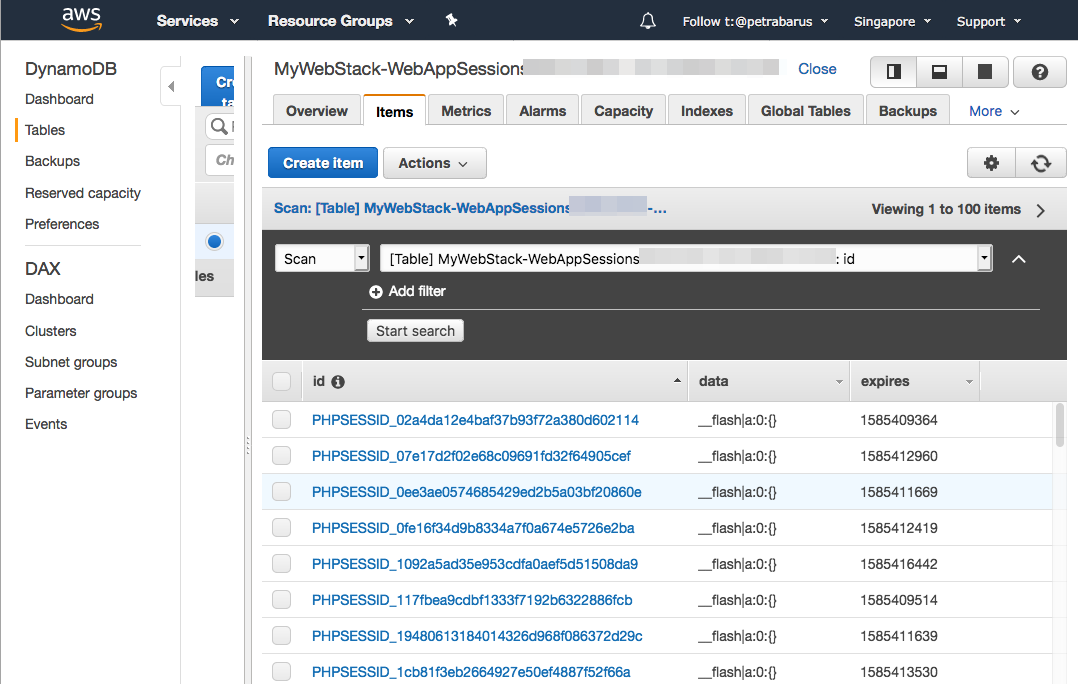
Task: Switch to side-by-side split layout icon
Action: [x=894, y=71]
